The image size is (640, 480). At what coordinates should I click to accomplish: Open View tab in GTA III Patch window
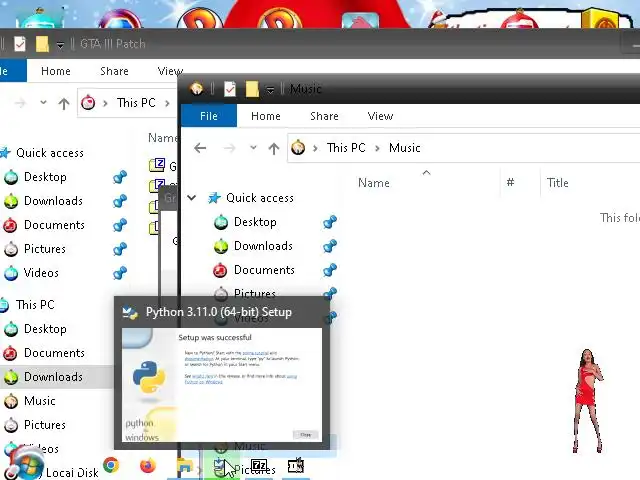pyautogui.click(x=170, y=71)
